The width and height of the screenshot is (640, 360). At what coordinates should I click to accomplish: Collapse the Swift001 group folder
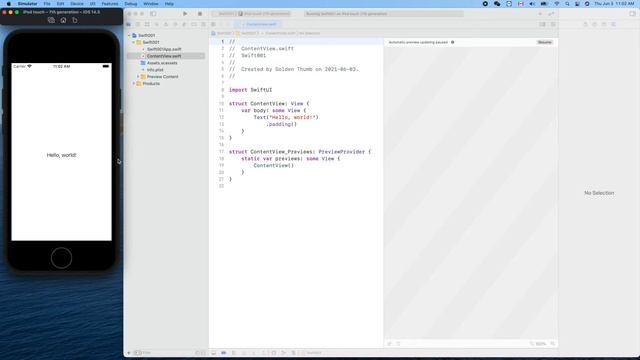pyautogui.click(x=133, y=42)
